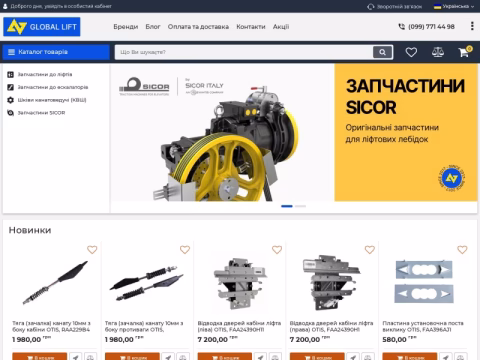Click the SICOR parts category icon
Viewport: 480px width, 360px height.
tap(11, 113)
